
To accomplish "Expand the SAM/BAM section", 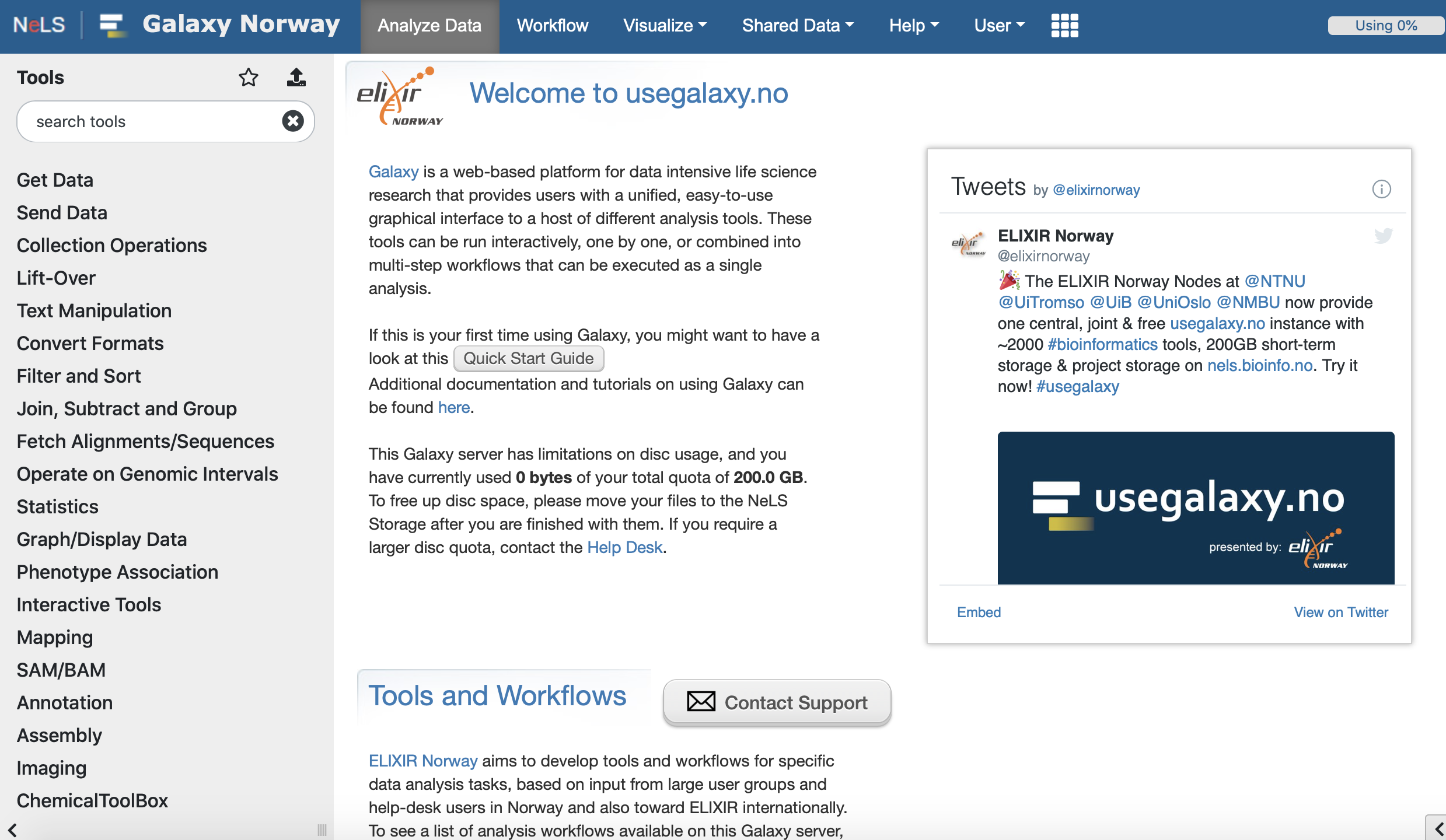I will (x=61, y=670).
